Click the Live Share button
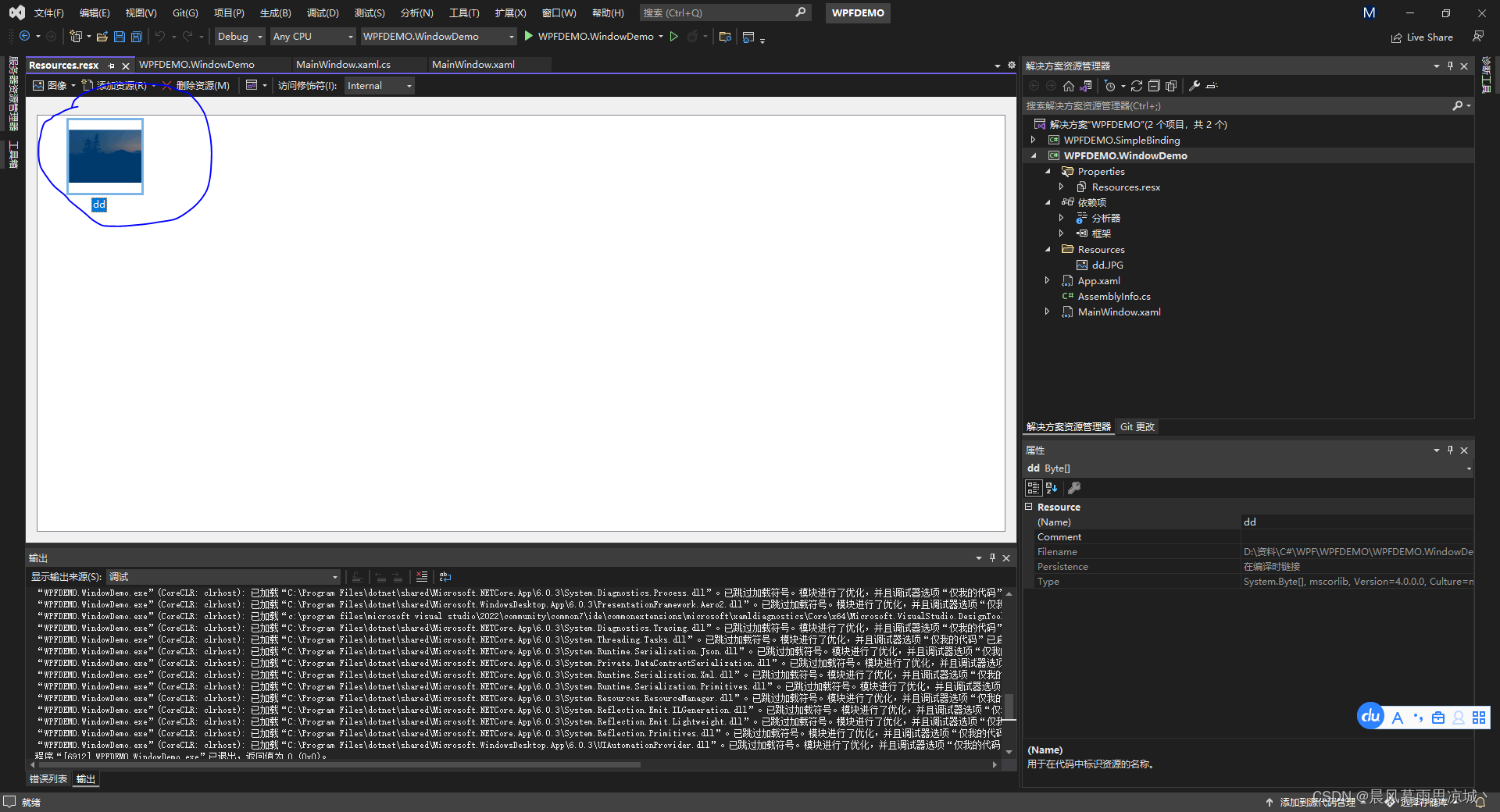The image size is (1500, 812). click(x=1422, y=37)
